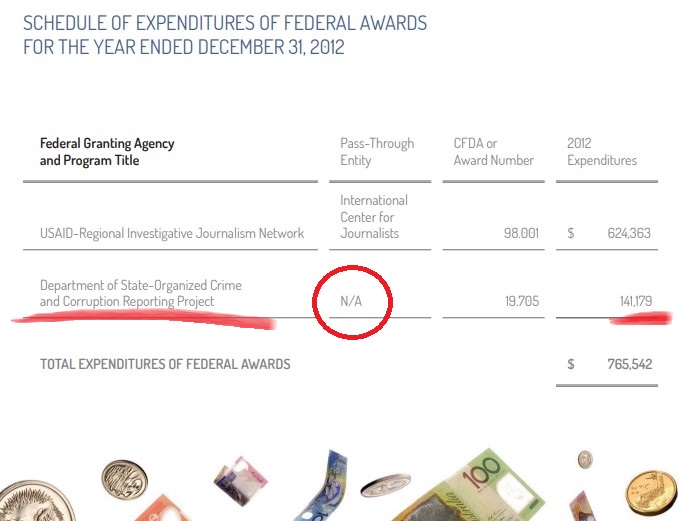The image size is (679, 521).
Task: Click the Pass-Through Entity column header
Action: click(x=377, y=152)
